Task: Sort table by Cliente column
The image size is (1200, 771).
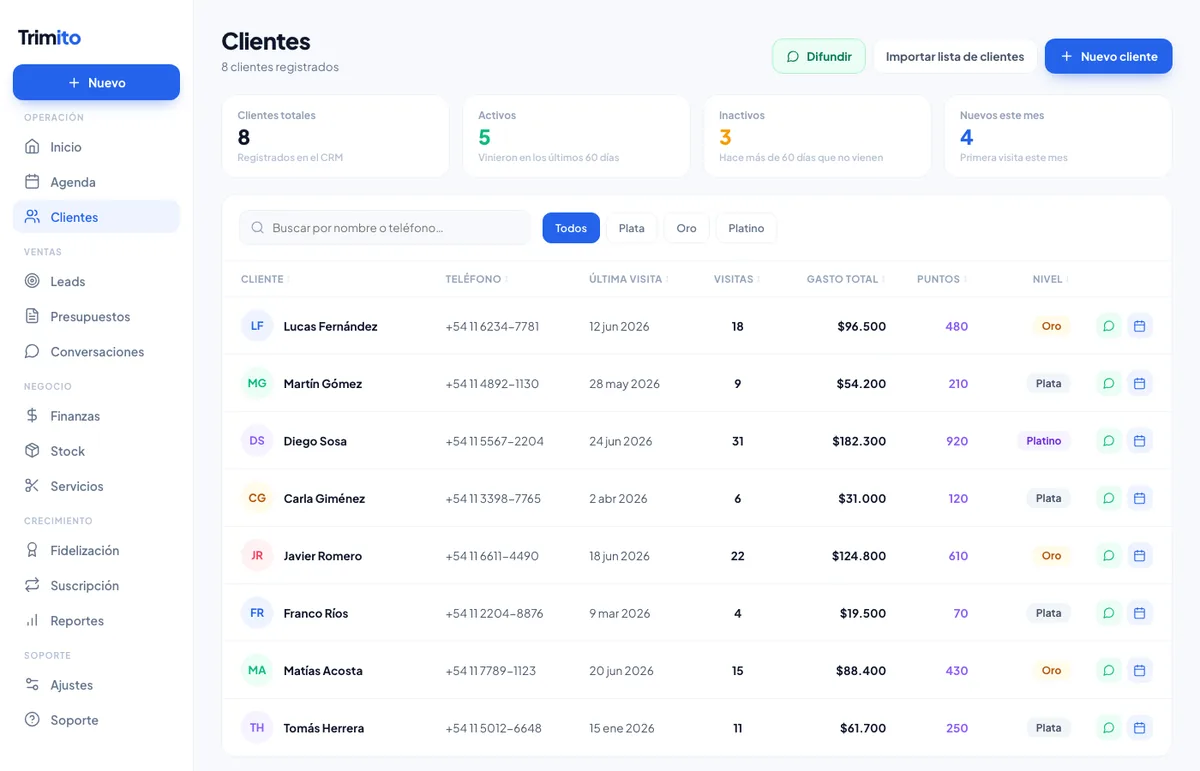Action: [265, 279]
